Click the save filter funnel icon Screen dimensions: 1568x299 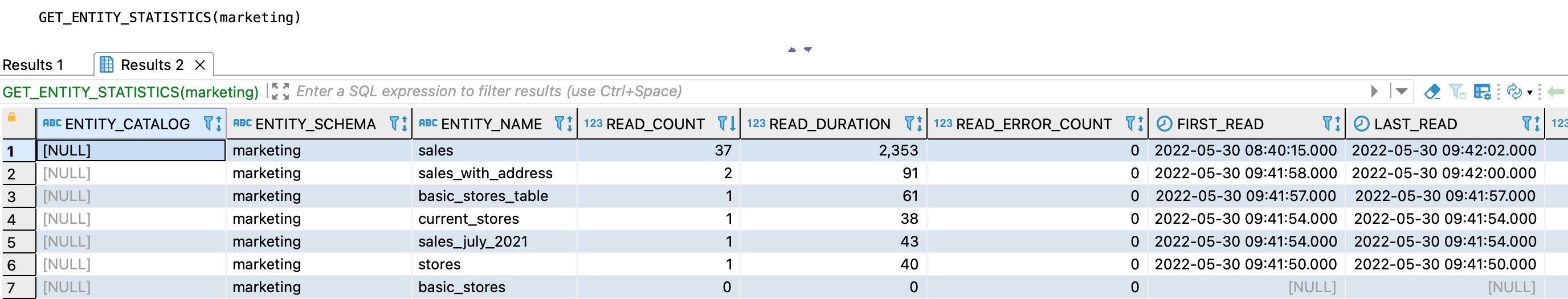[x=1457, y=91]
